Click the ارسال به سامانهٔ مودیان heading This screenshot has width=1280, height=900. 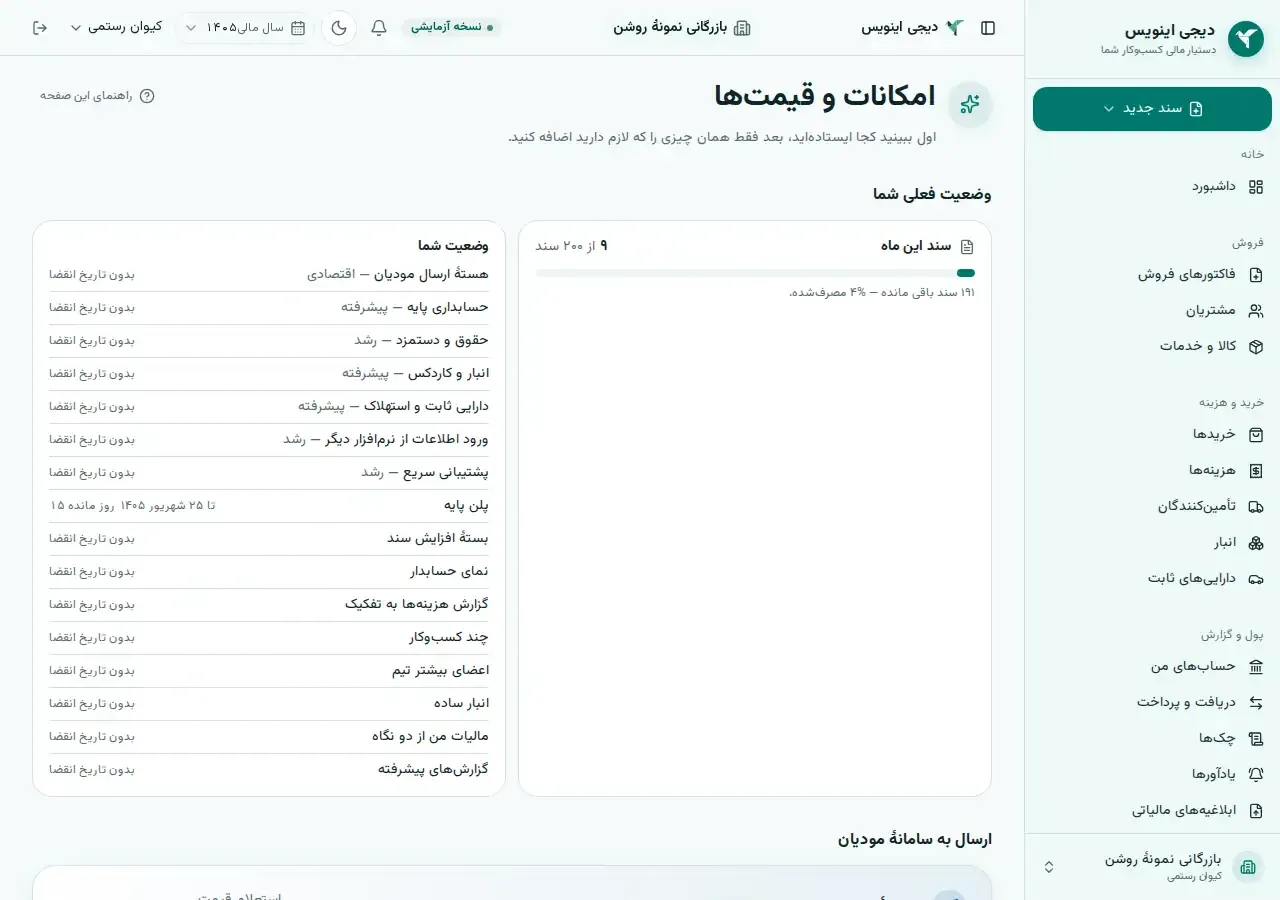915,840
